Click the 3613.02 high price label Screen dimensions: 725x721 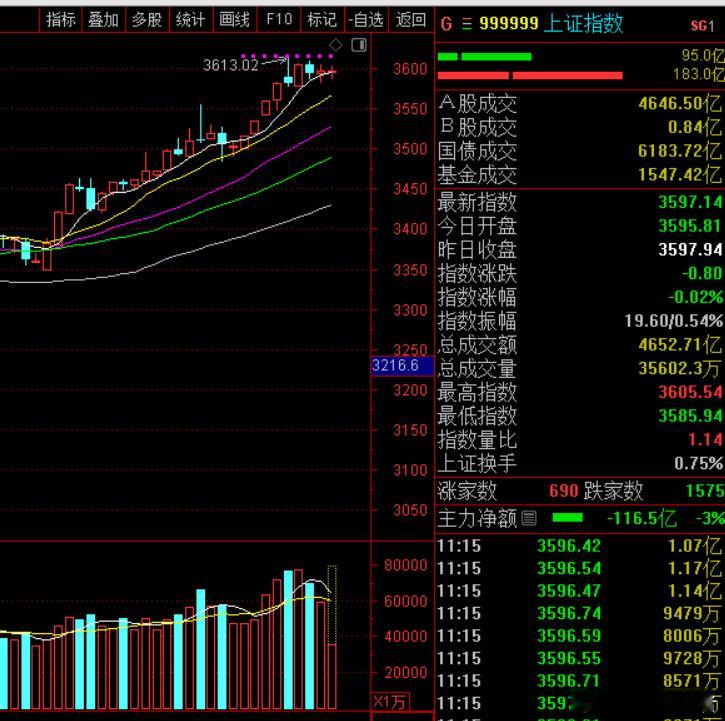coord(231,65)
